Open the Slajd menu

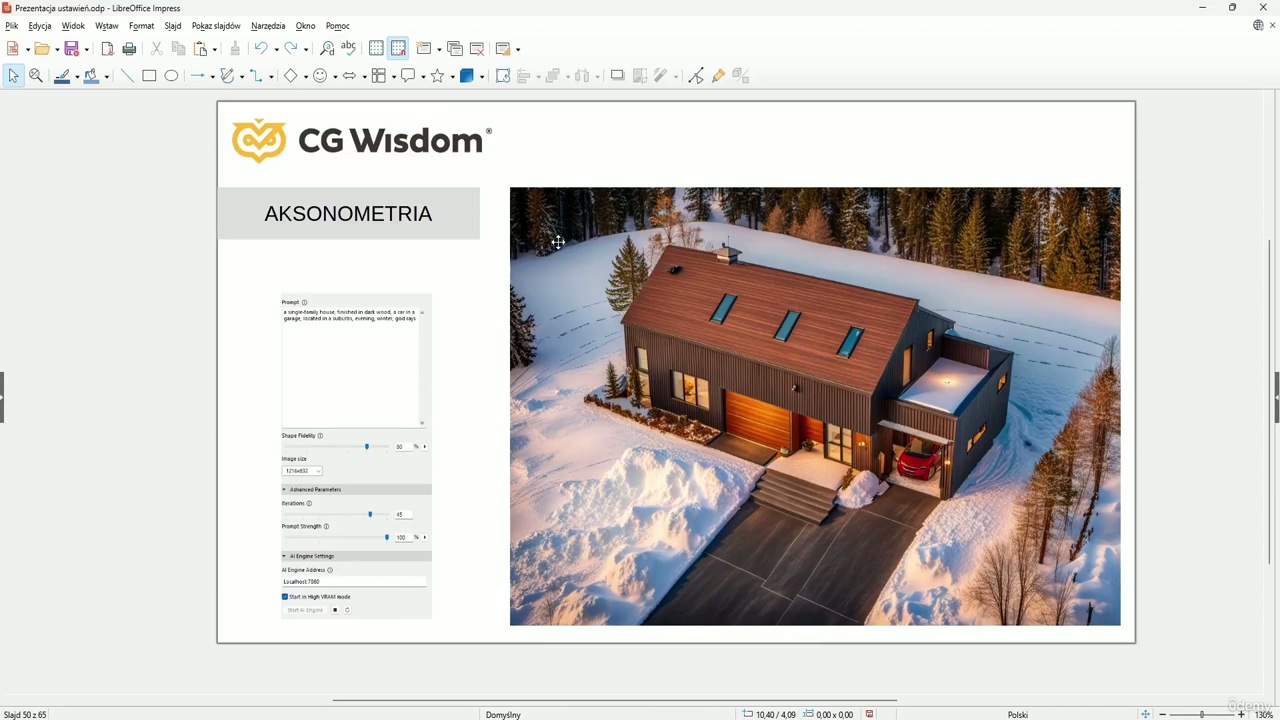click(x=173, y=26)
